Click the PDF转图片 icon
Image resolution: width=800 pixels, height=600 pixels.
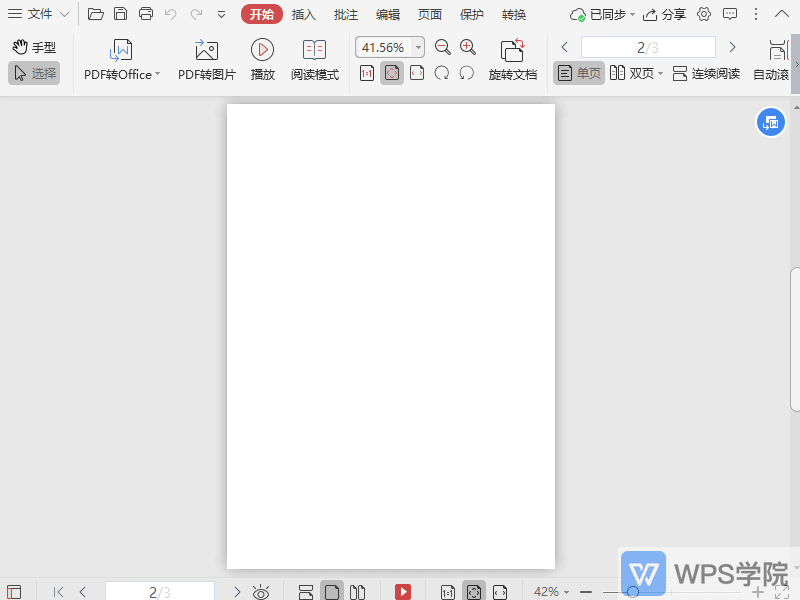[x=206, y=50]
